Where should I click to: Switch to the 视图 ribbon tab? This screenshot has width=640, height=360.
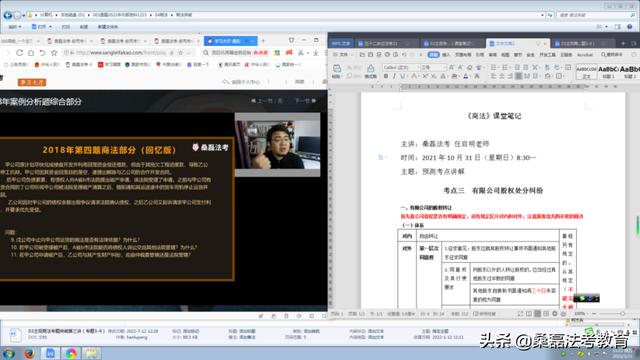pyautogui.click(x=505, y=54)
